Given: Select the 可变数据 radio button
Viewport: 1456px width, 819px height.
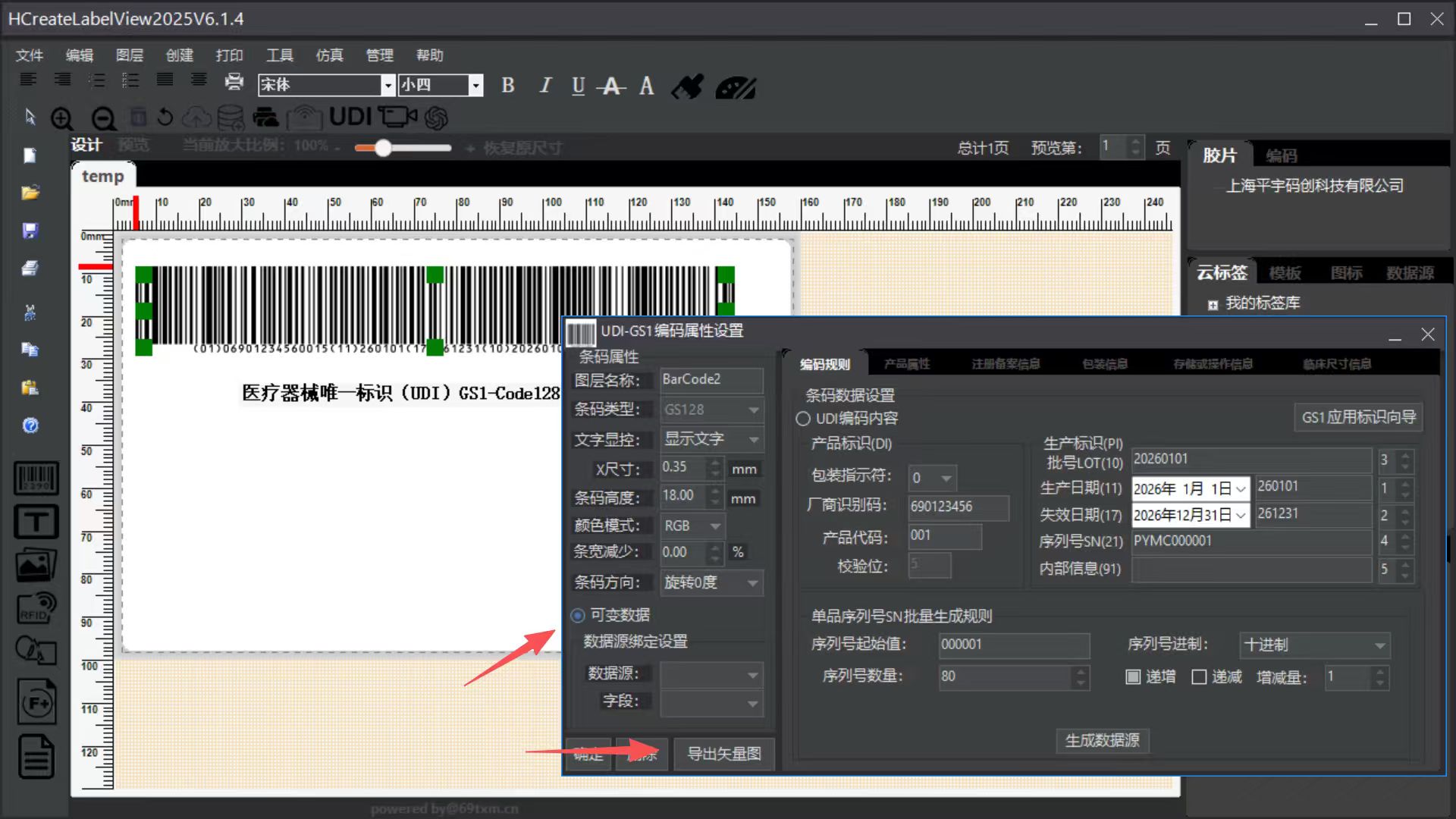Looking at the screenshot, I should point(578,615).
